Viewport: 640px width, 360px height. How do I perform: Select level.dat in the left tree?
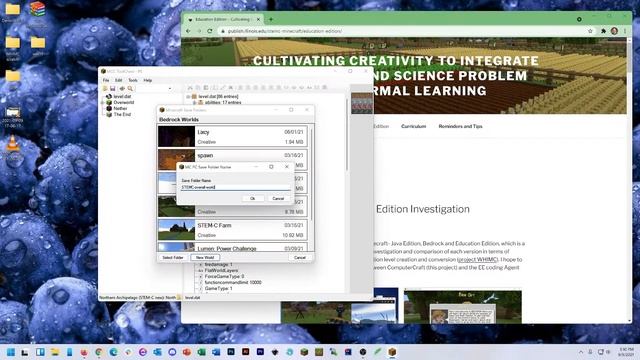[122, 96]
